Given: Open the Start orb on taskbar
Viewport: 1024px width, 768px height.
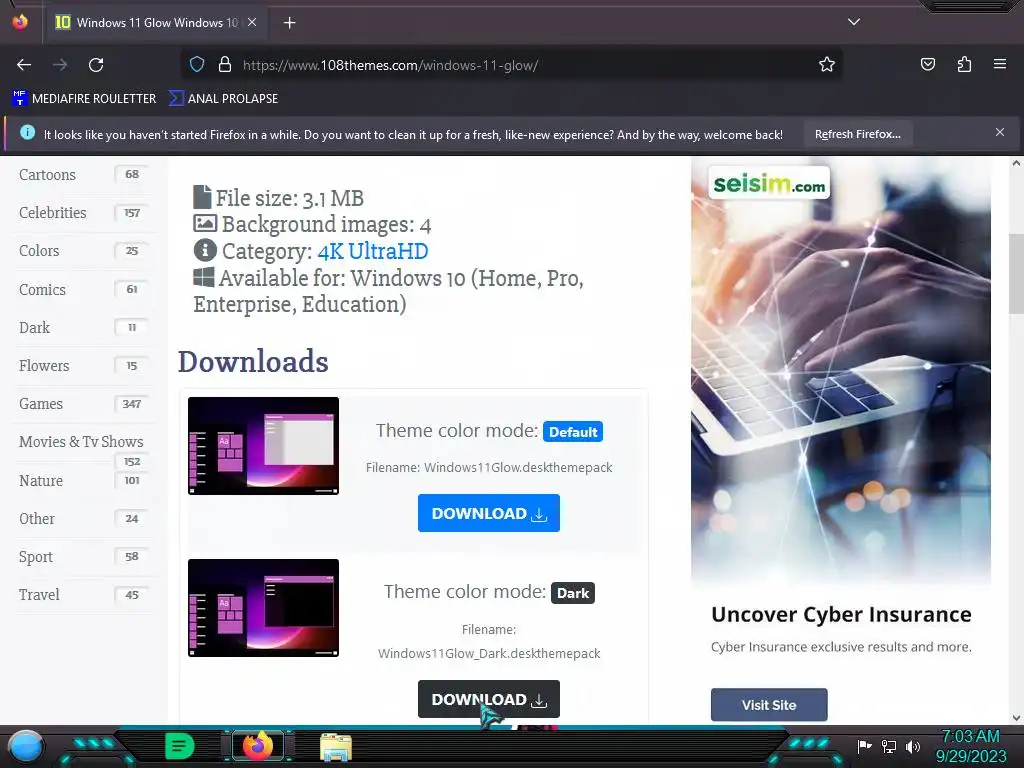Looking at the screenshot, I should 26,746.
